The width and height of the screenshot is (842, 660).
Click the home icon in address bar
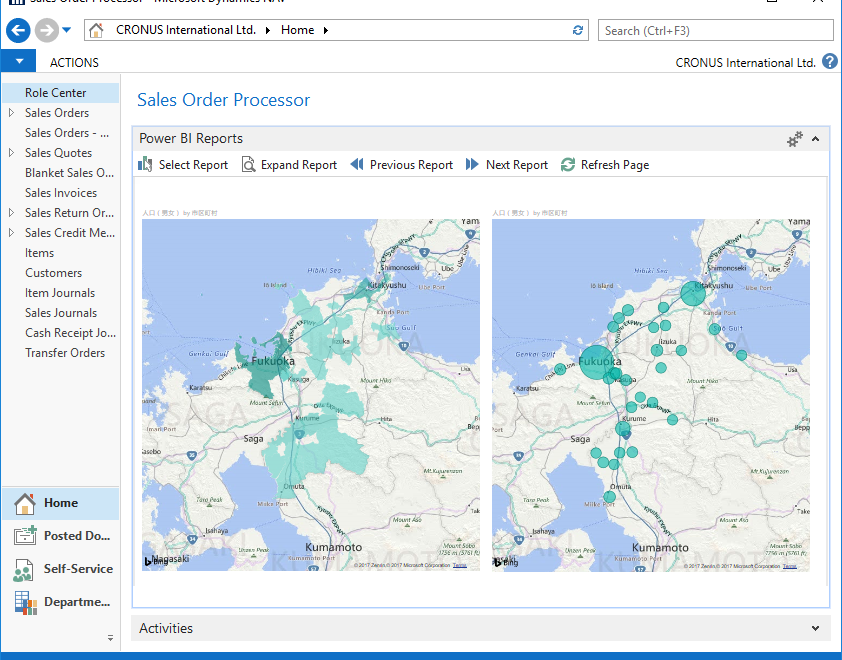pyautogui.click(x=96, y=30)
